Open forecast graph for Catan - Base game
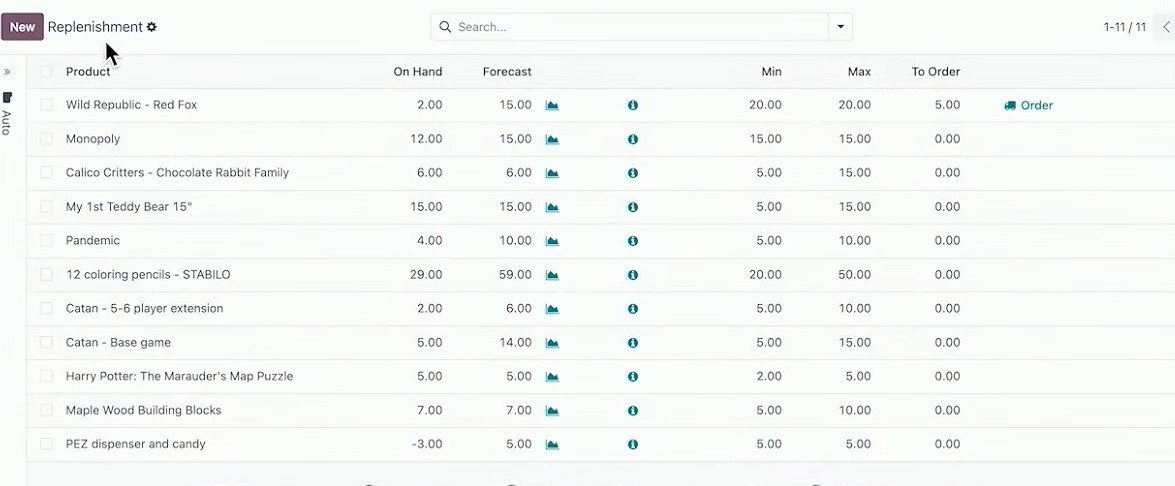This screenshot has height=486, width=1175. (x=552, y=343)
